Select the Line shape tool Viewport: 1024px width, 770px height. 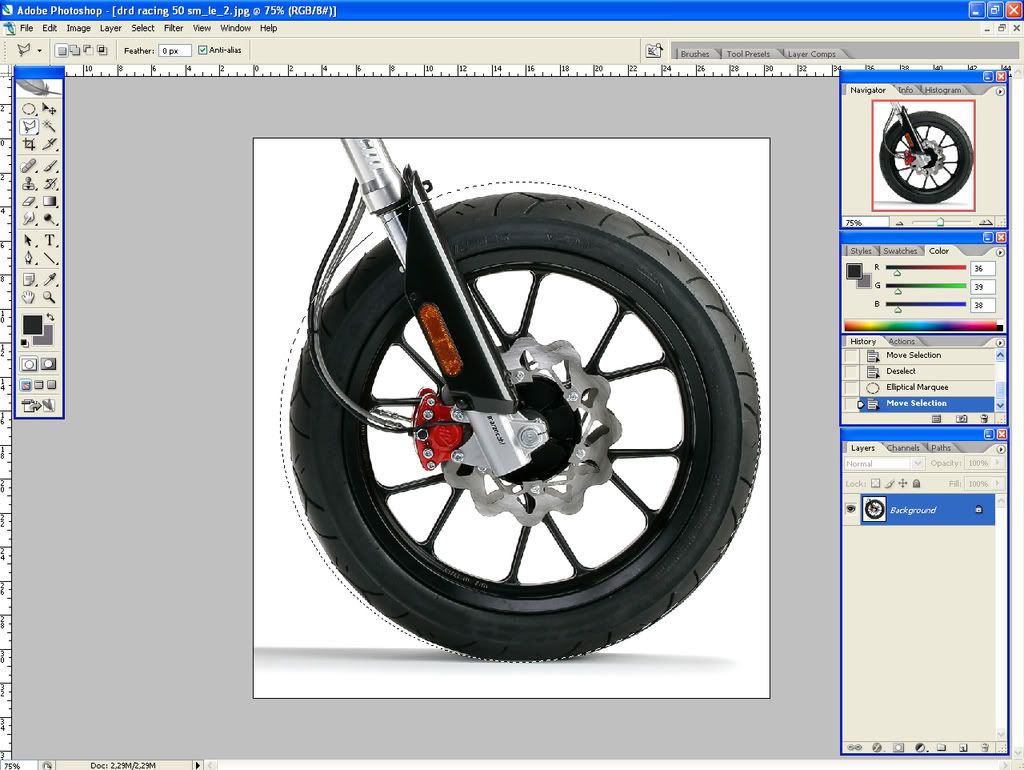tap(49, 258)
